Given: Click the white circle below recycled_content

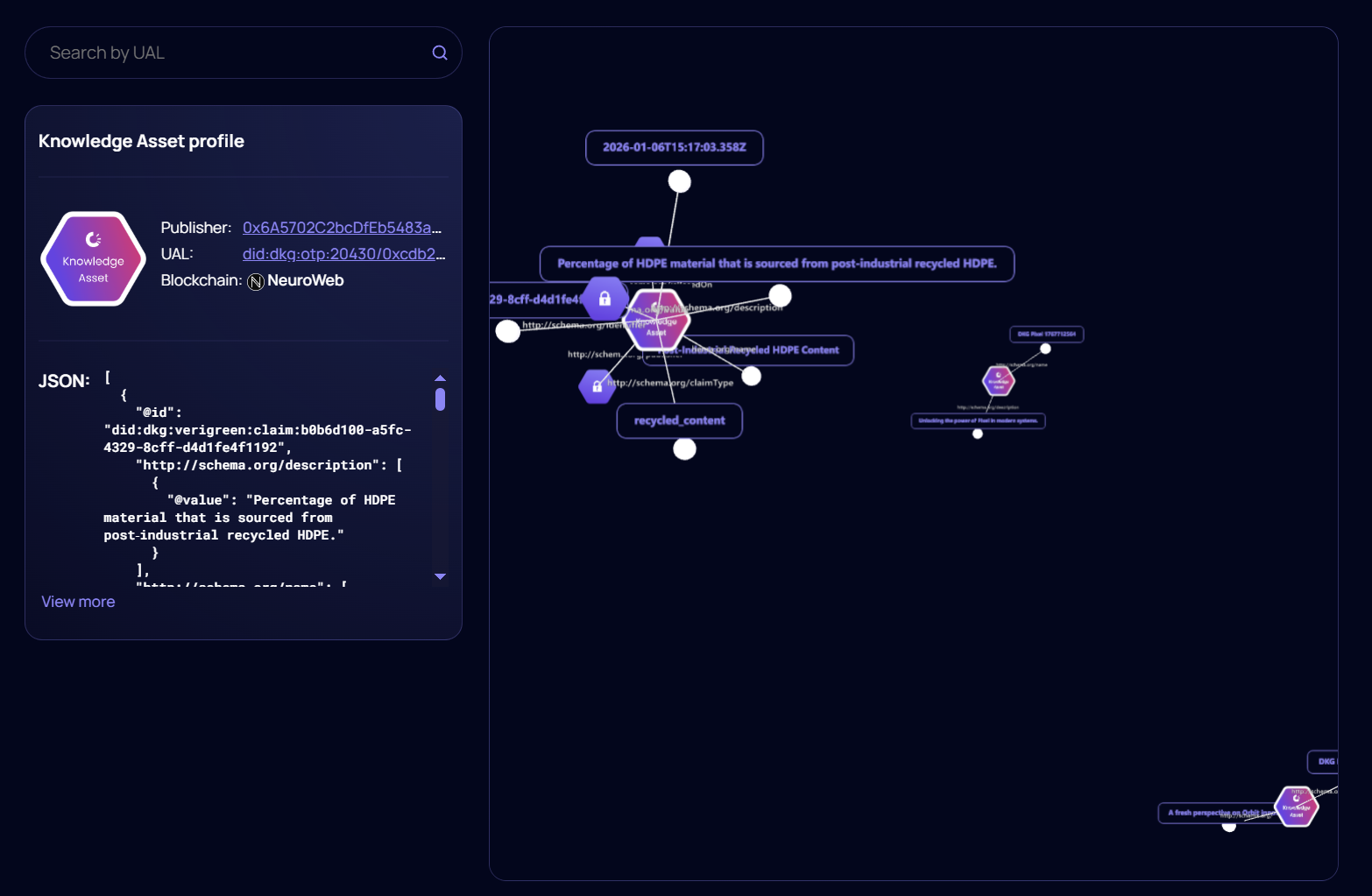Looking at the screenshot, I should point(684,448).
